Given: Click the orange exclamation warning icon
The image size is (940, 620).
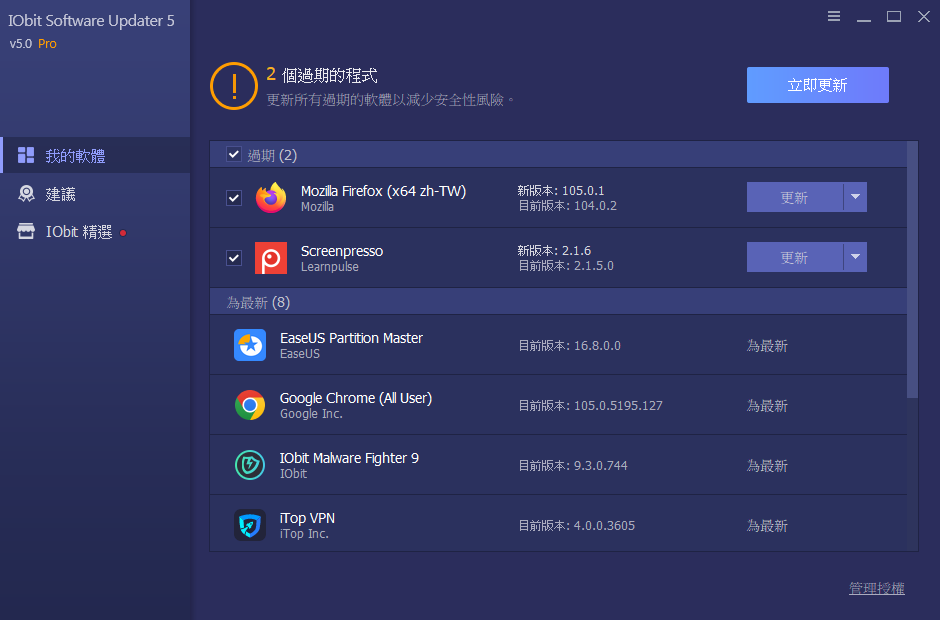Looking at the screenshot, I should coord(234,86).
